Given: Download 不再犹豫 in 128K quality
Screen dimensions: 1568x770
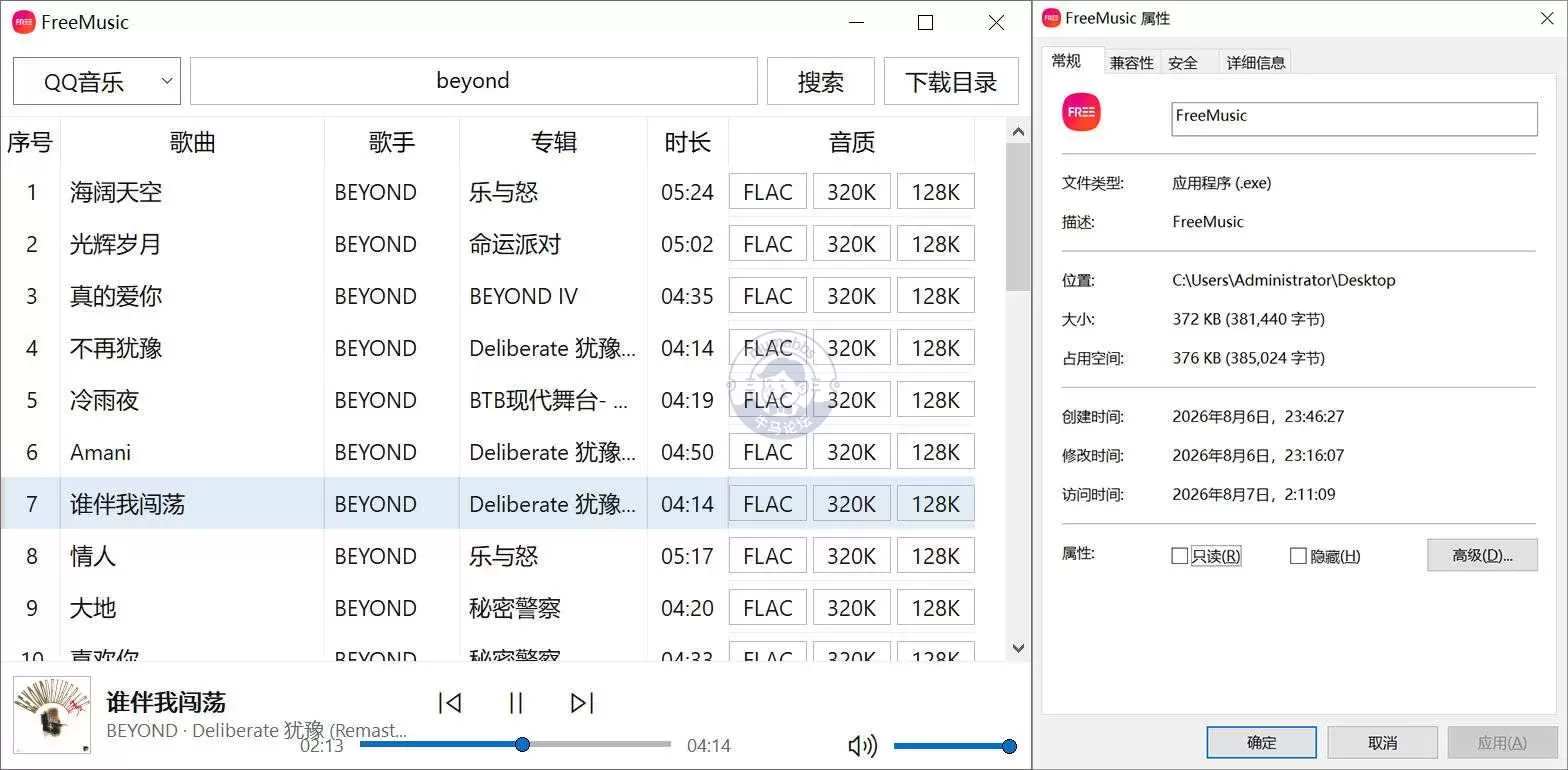Looking at the screenshot, I should (x=936, y=348).
